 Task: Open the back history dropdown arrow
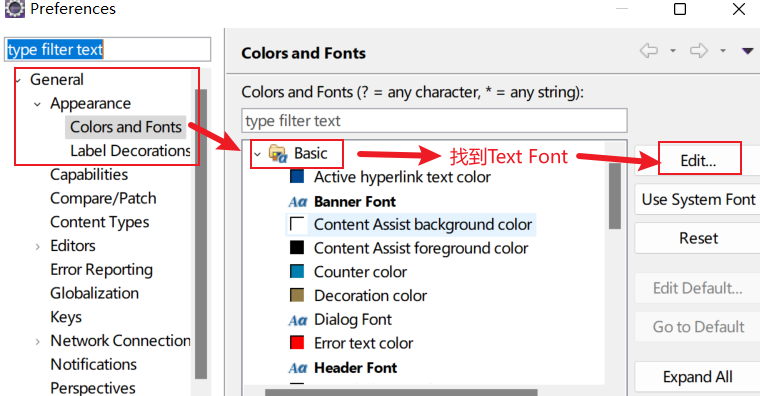click(x=673, y=51)
